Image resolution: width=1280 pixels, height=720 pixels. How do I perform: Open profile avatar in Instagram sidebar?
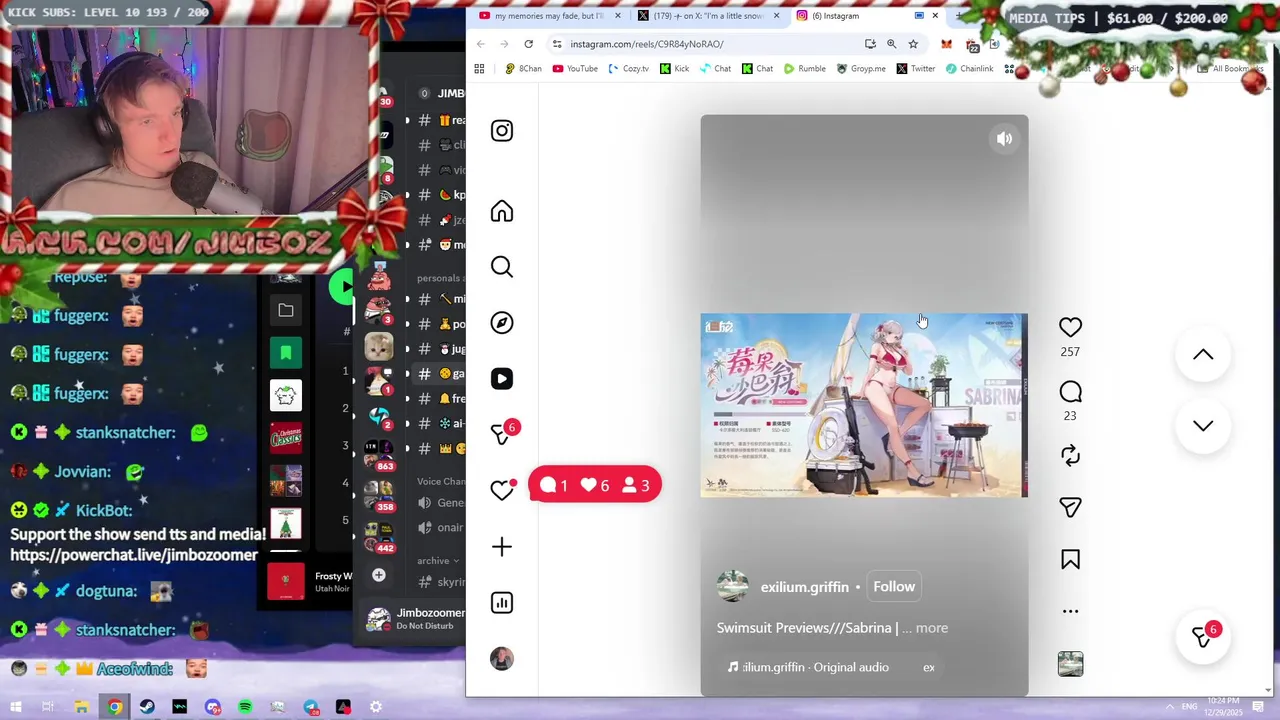point(502,659)
